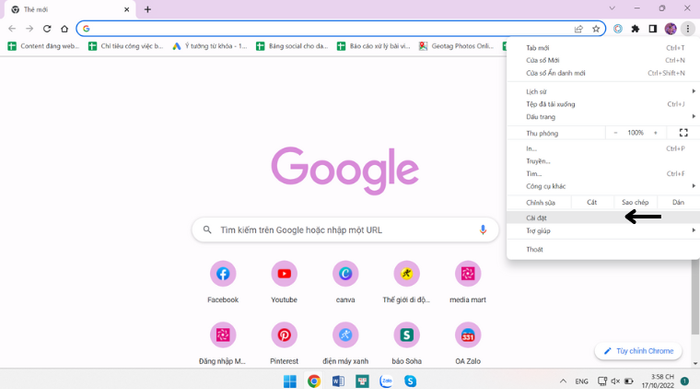Open the canva shortcut
This screenshot has height=389, width=700.
pos(345,282)
